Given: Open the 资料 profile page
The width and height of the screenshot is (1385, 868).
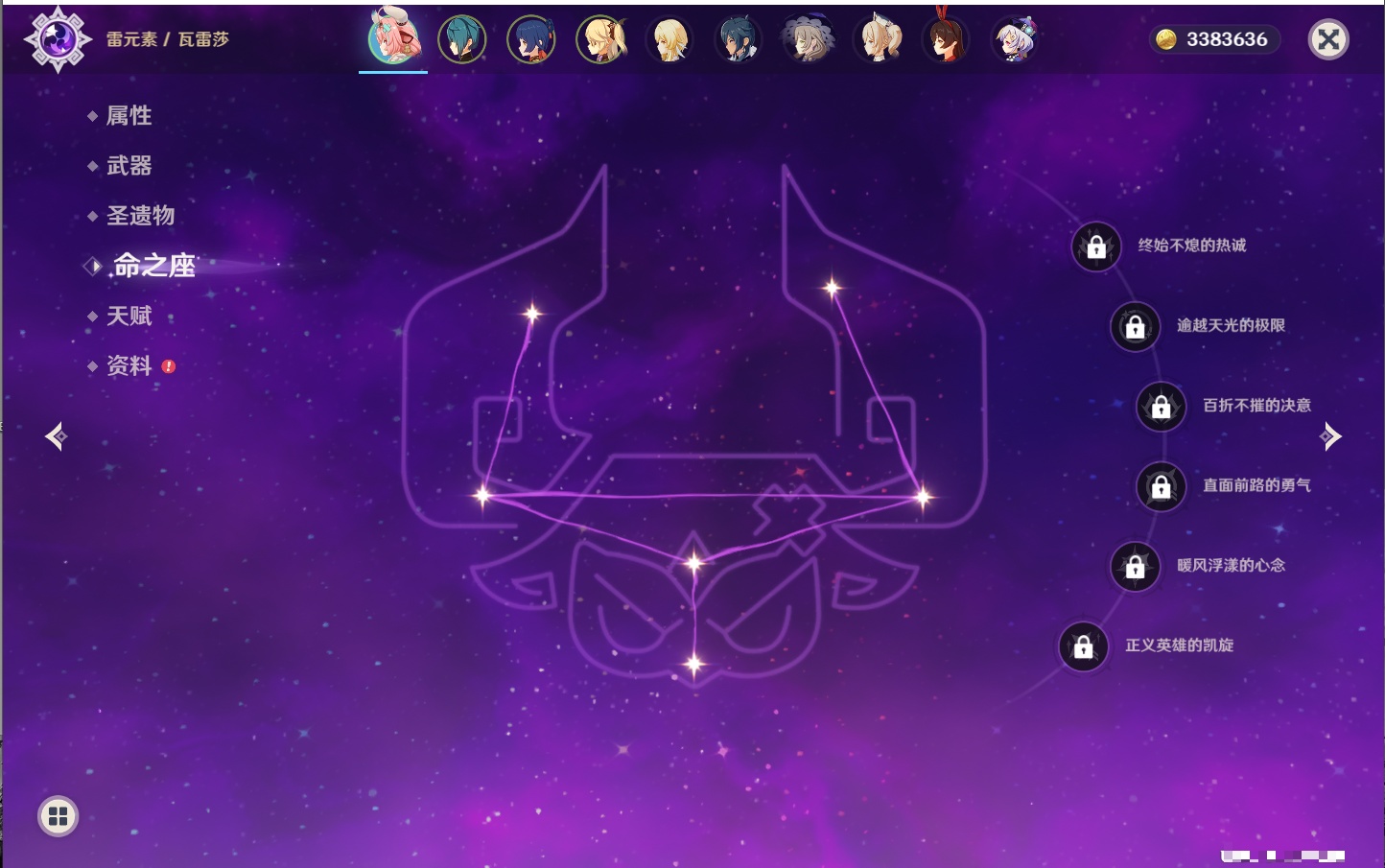Looking at the screenshot, I should [x=129, y=366].
